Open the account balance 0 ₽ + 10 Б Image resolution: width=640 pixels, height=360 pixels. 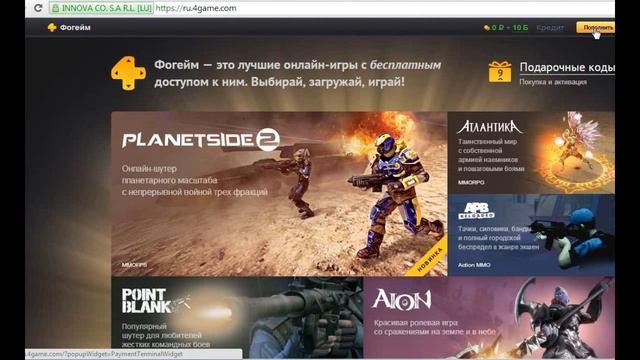pyautogui.click(x=506, y=28)
